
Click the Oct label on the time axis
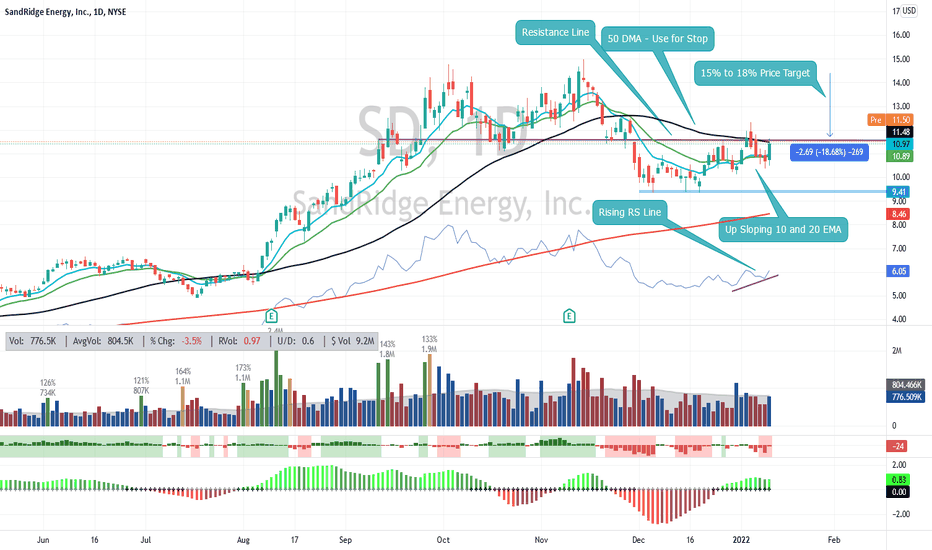click(443, 540)
